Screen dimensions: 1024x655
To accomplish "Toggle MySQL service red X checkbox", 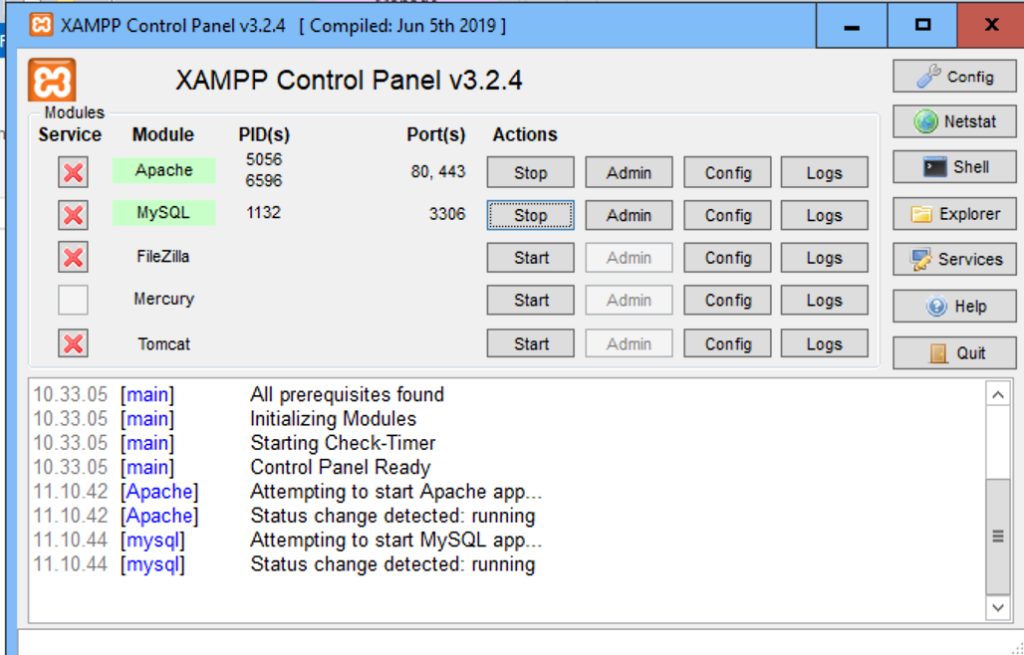I will (73, 215).
